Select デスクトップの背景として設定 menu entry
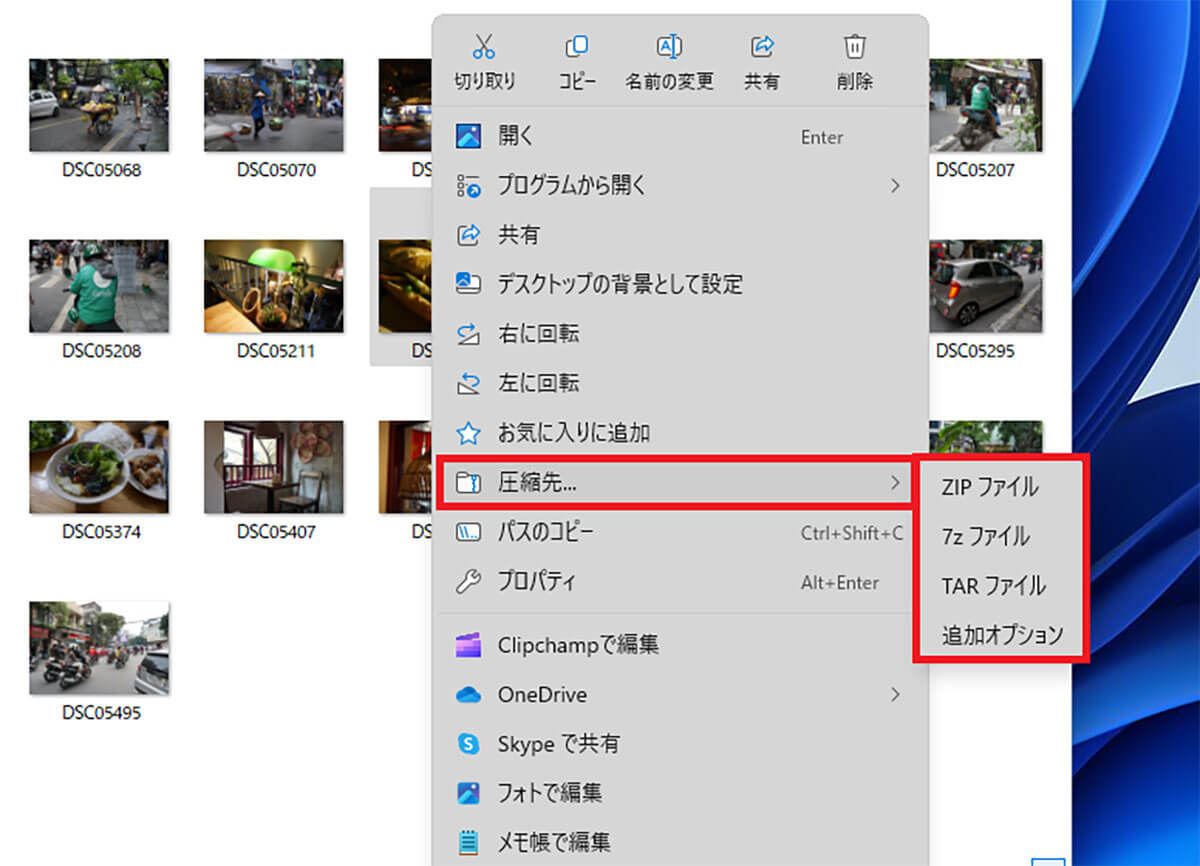1200x866 pixels. pos(620,284)
